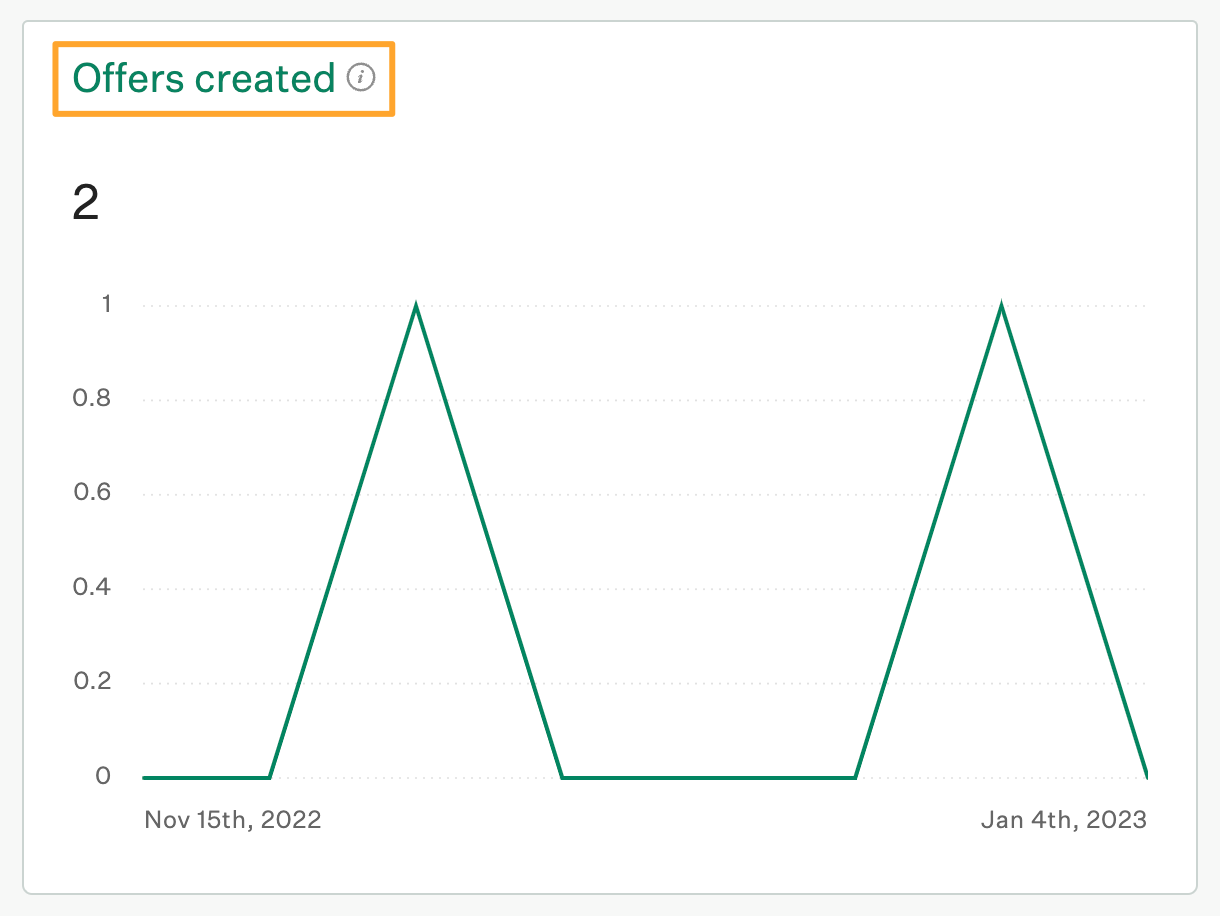Image resolution: width=1220 pixels, height=916 pixels.
Task: Select the first peak on the green line
Action: click(x=416, y=305)
